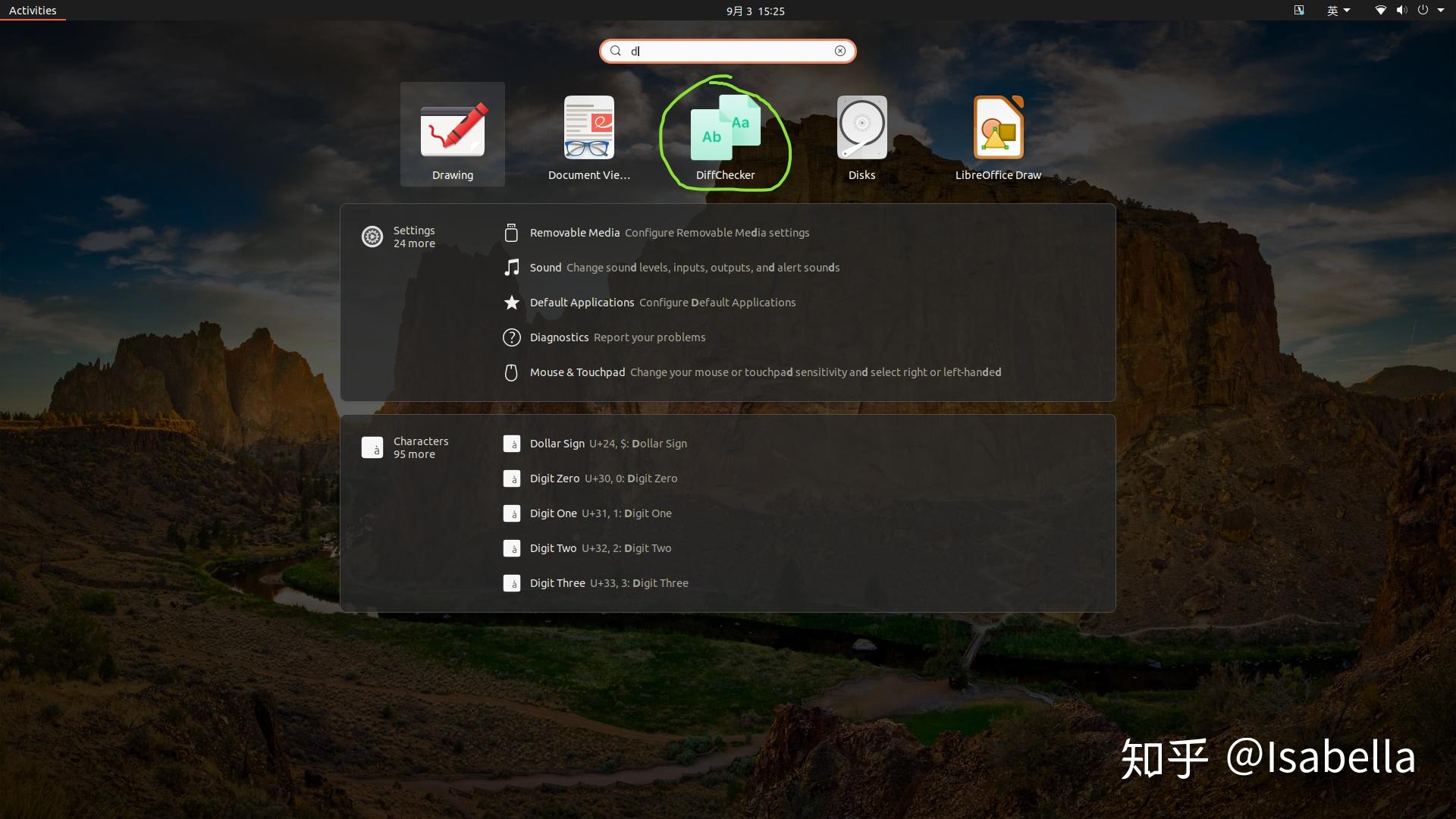This screenshot has height=819, width=1456.
Task: Launch the Drawing app icon
Action: click(x=453, y=133)
